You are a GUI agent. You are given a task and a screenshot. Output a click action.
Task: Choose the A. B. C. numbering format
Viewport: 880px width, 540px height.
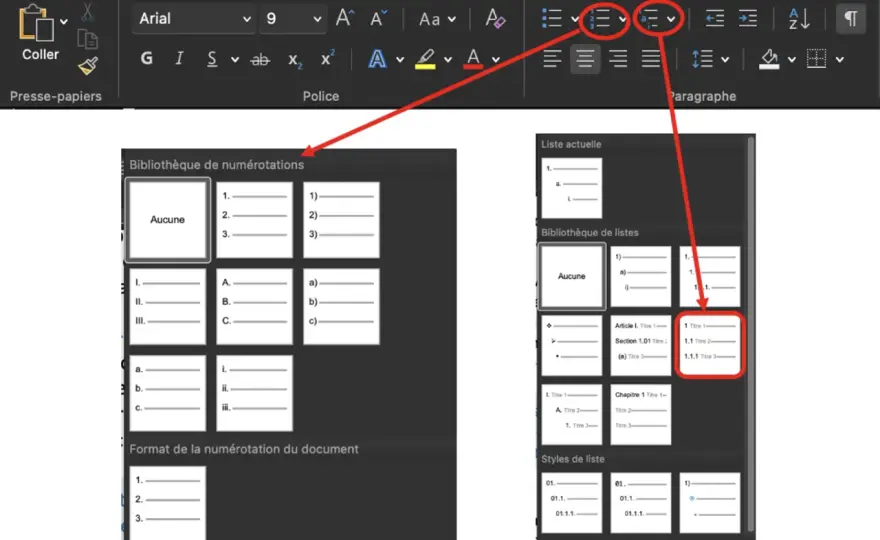tap(254, 306)
